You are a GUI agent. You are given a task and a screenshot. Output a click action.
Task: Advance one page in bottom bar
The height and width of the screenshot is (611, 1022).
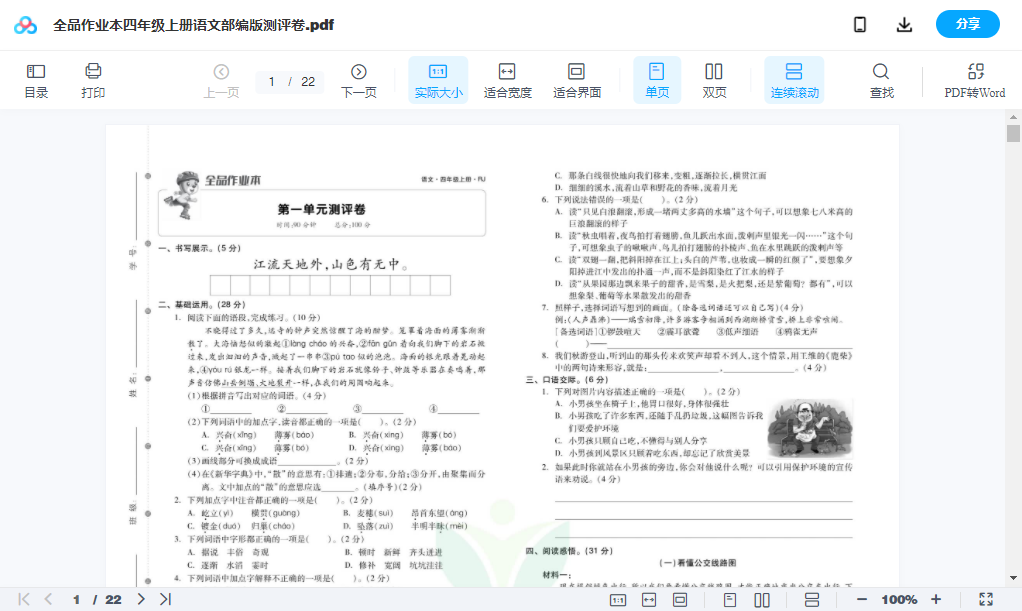pos(141,599)
